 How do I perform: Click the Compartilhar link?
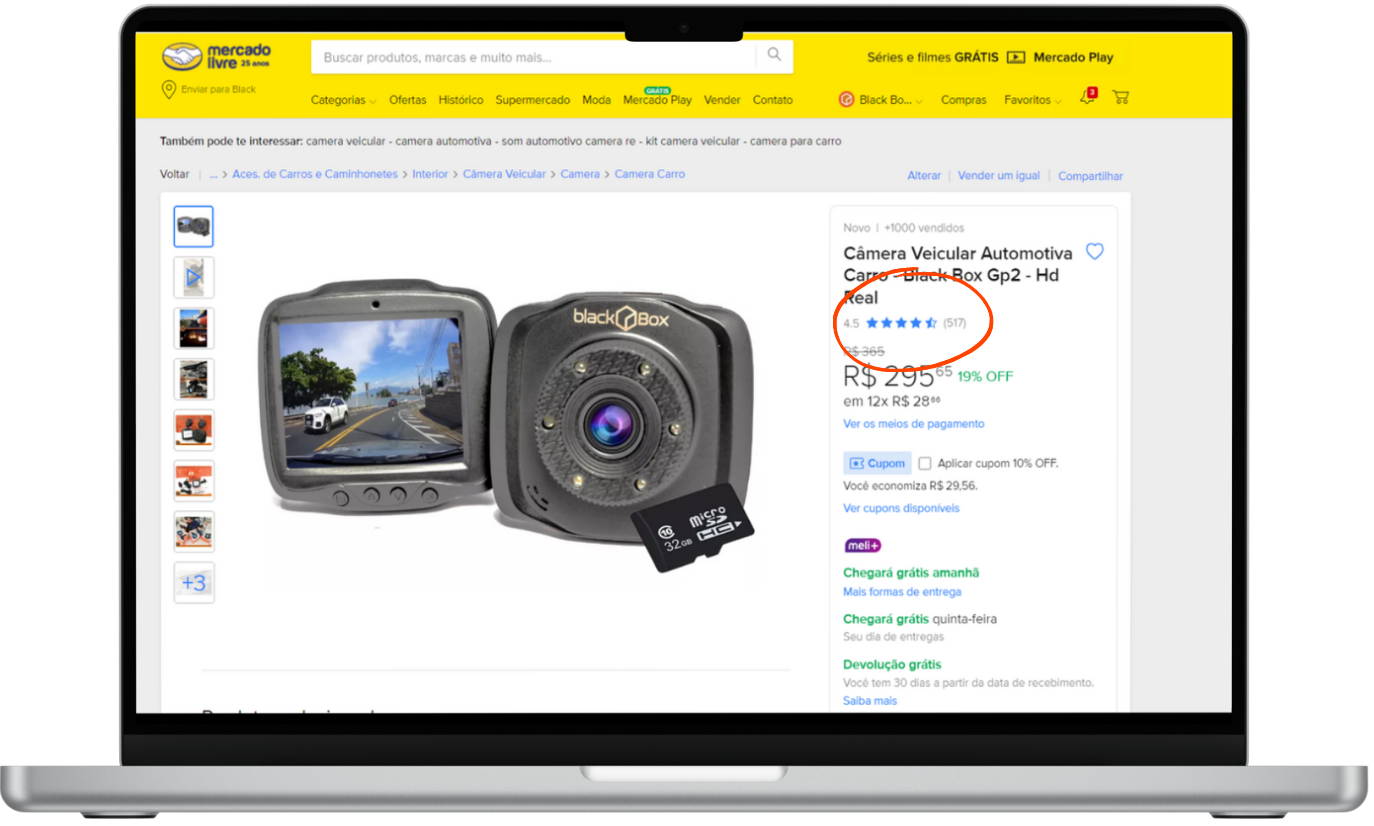(x=1091, y=176)
